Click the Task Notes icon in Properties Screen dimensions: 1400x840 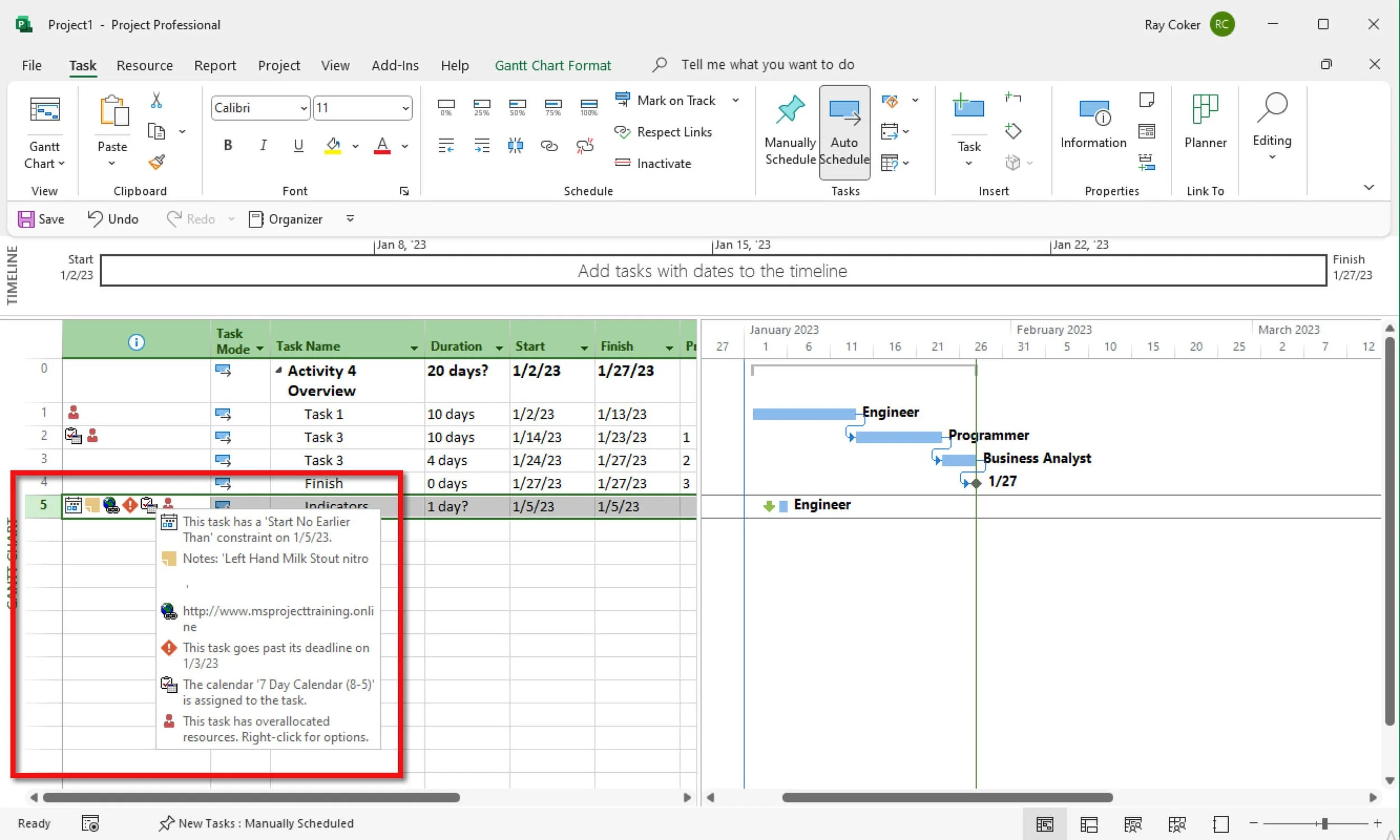[x=1146, y=100]
